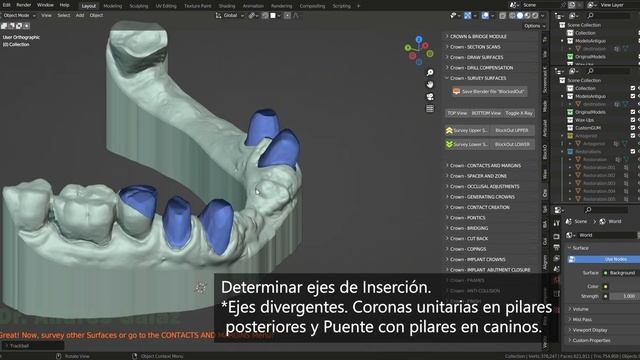Click Survey Lower S... button

(x=467, y=144)
